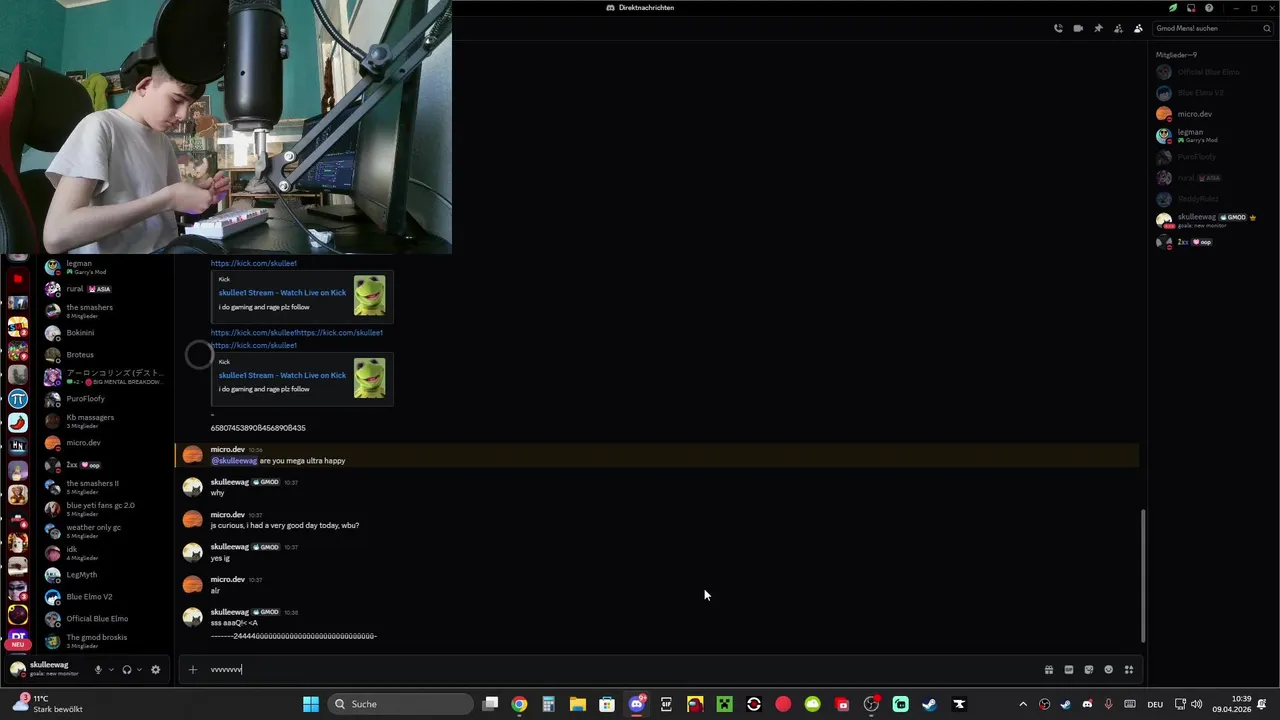Select the HN server icon
1280x720 pixels.
18,446
